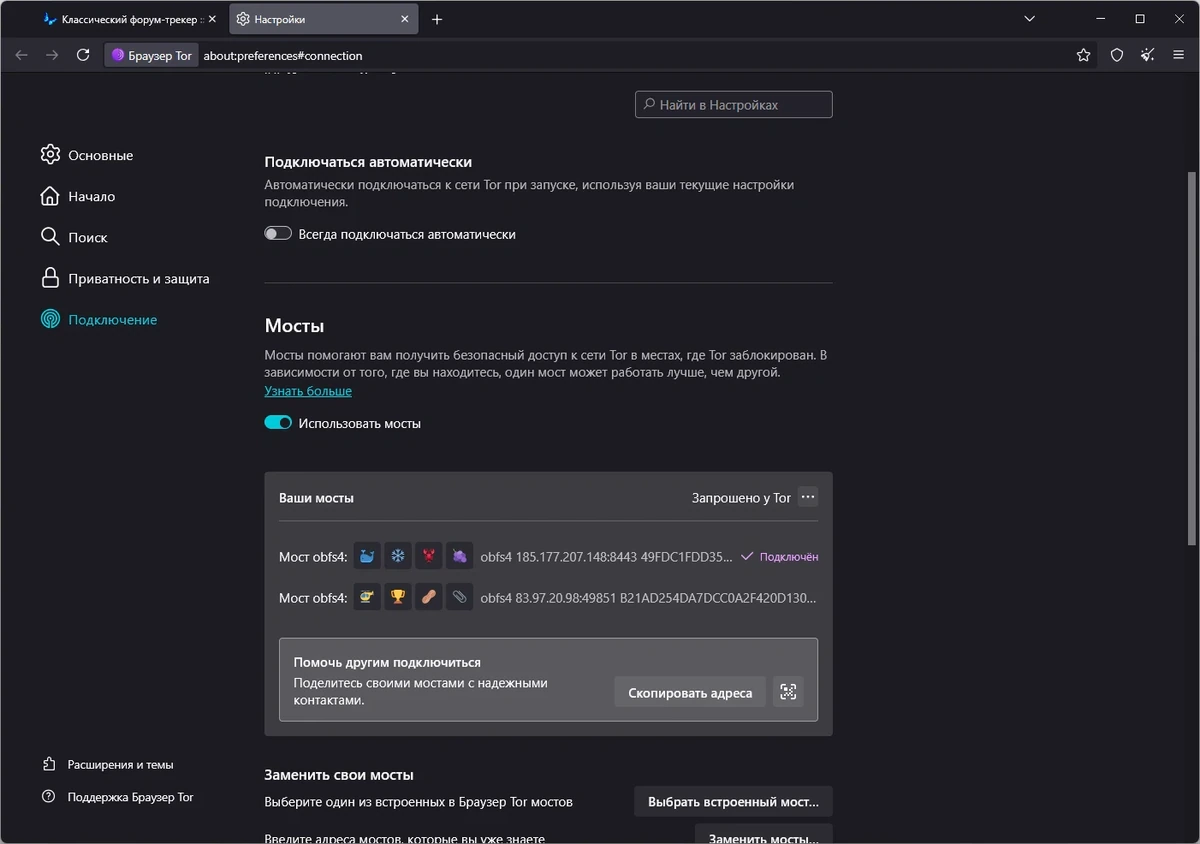Follow the Узнать больше link
The width and height of the screenshot is (1200, 844).
(x=308, y=391)
